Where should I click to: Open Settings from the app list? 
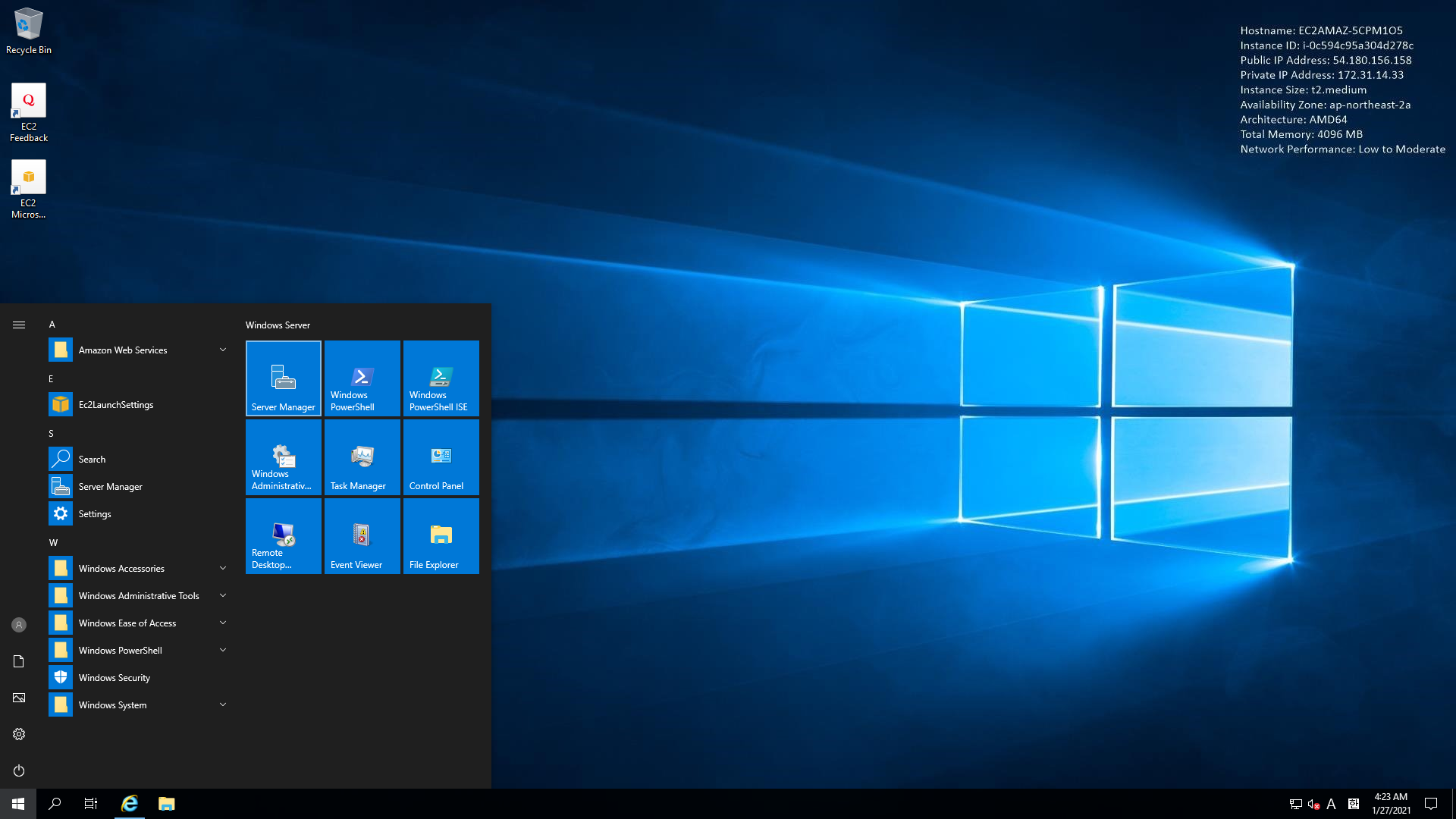click(95, 513)
